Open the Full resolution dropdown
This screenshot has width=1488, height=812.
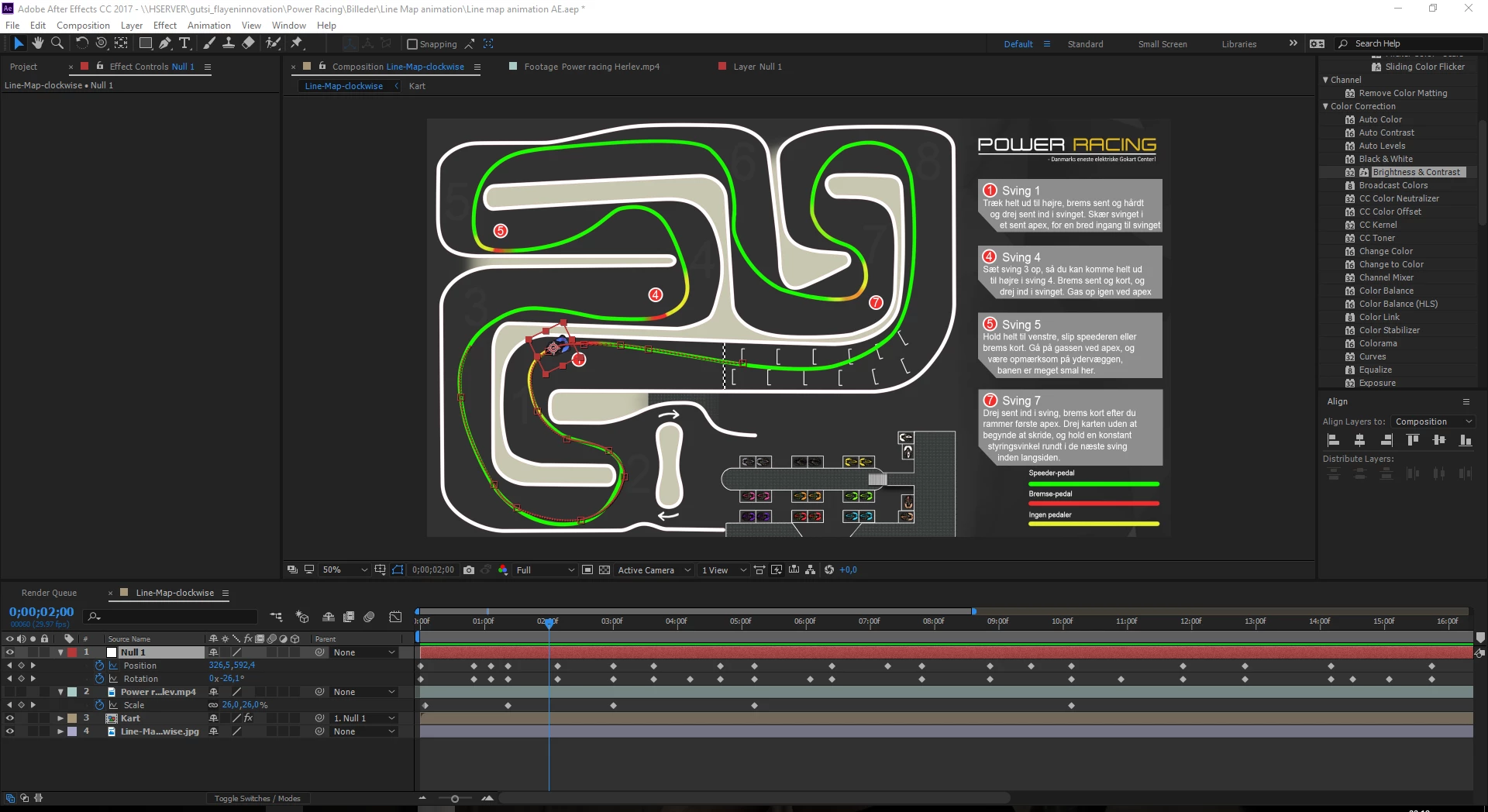546,569
